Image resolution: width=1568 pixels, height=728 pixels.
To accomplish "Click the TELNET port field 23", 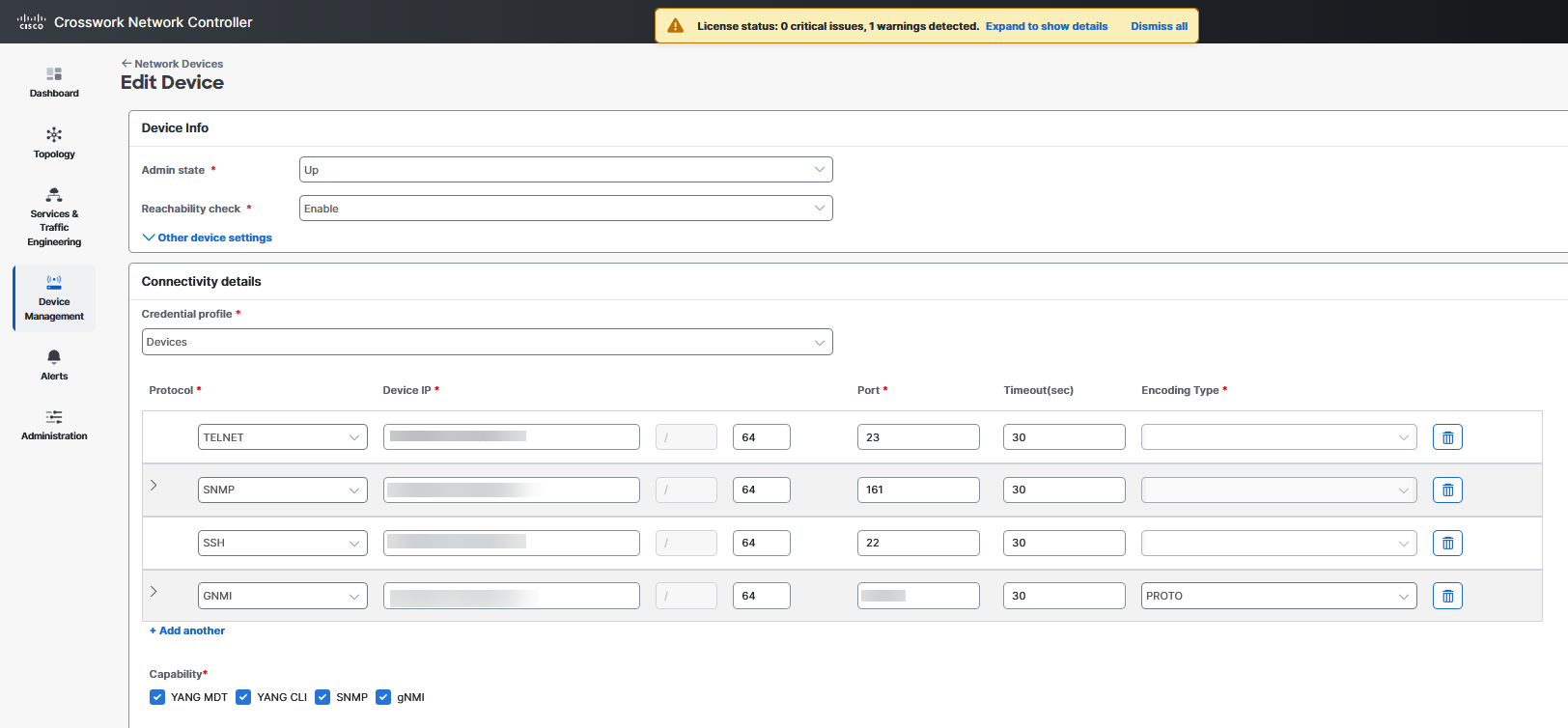I will (x=918, y=437).
